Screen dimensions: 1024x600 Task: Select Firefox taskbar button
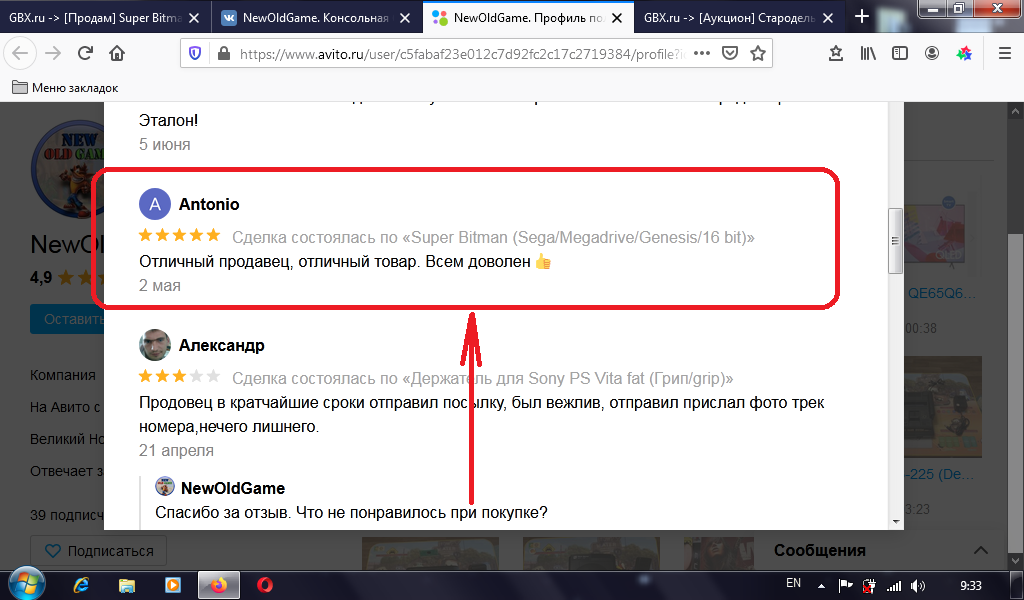219,585
